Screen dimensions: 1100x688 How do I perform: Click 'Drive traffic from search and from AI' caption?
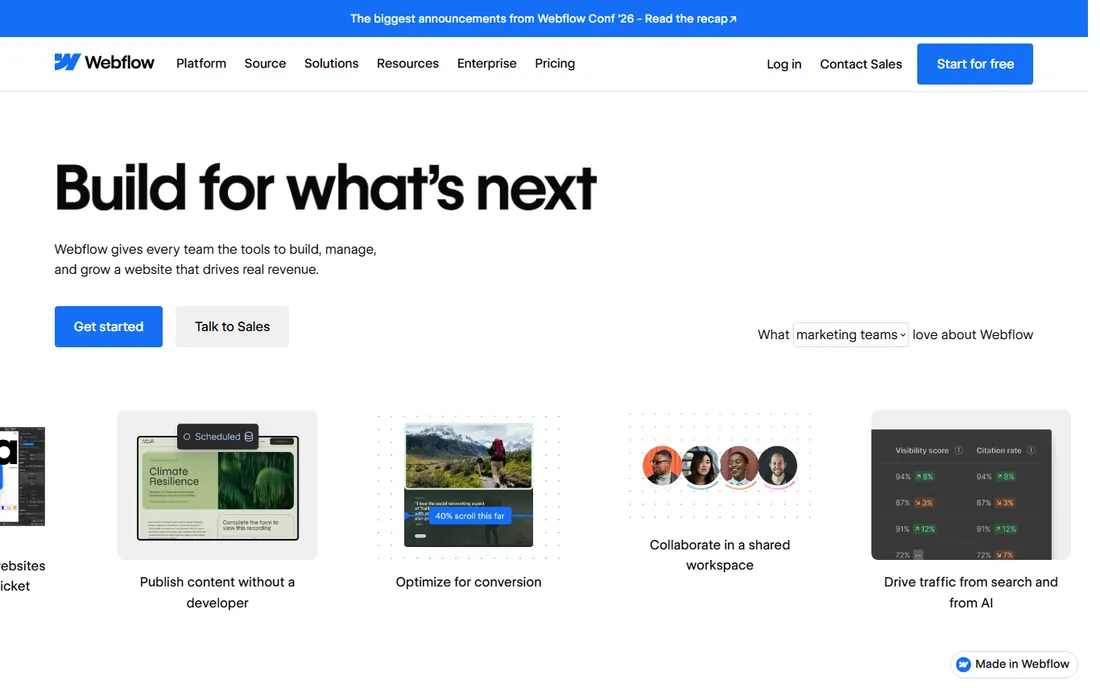(x=971, y=592)
